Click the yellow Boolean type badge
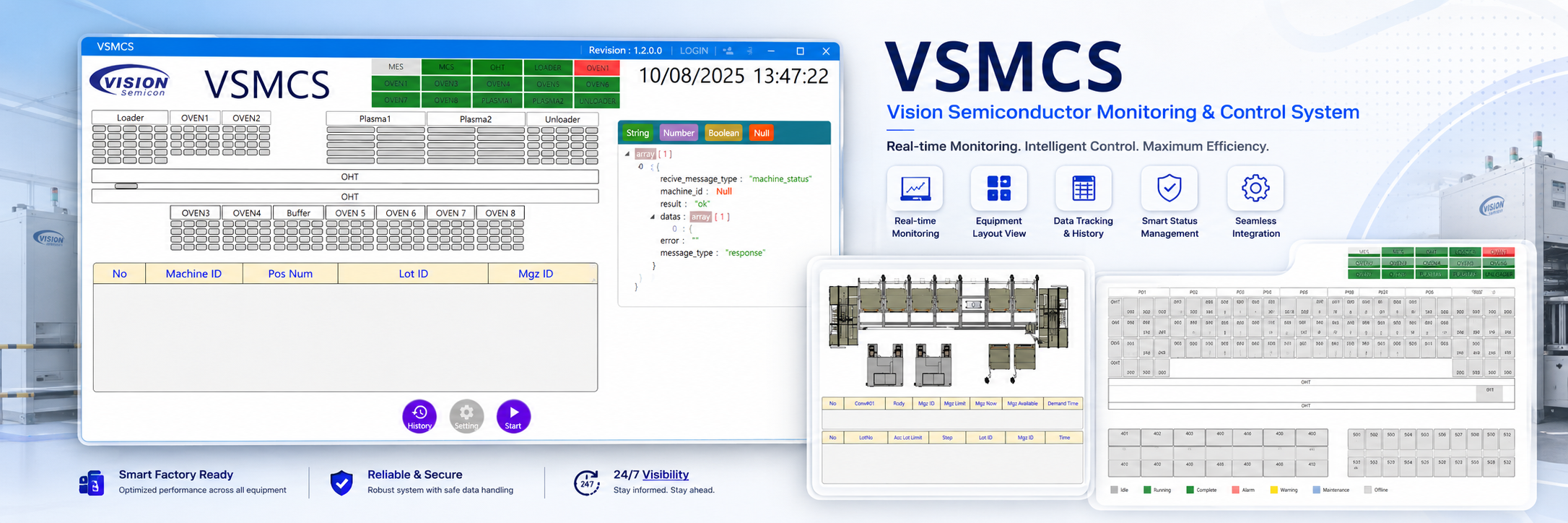Image resolution: width=1568 pixels, height=523 pixels. [723, 133]
